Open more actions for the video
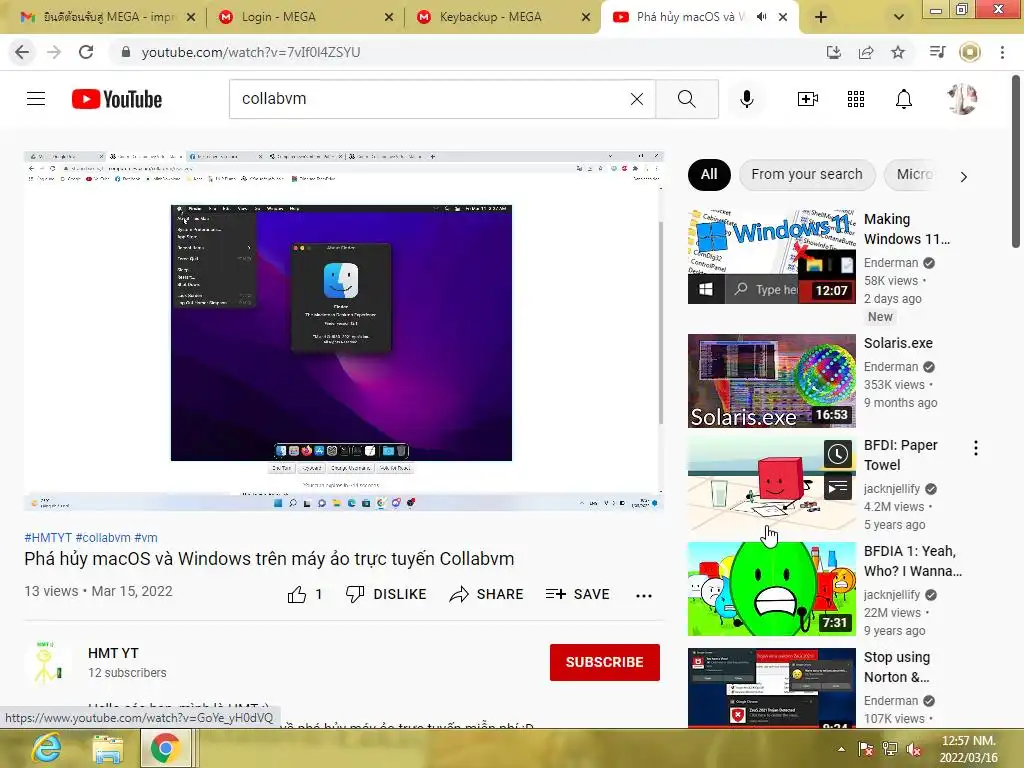 [x=644, y=595]
